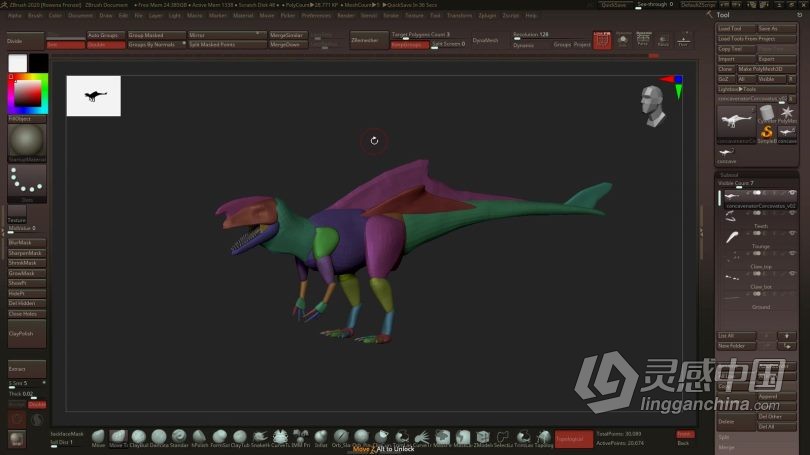Expand the Split section
The height and width of the screenshot is (455, 810).
point(724,437)
